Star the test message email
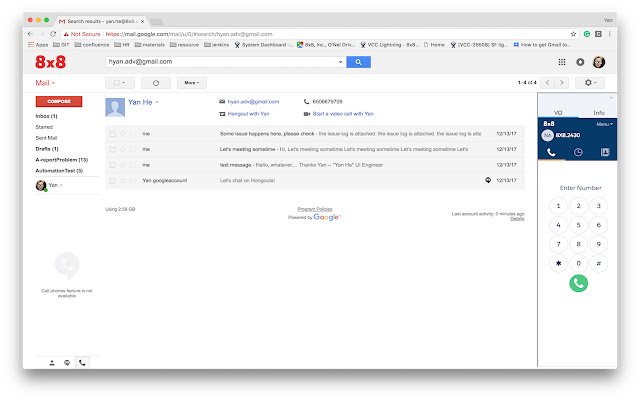 point(122,165)
